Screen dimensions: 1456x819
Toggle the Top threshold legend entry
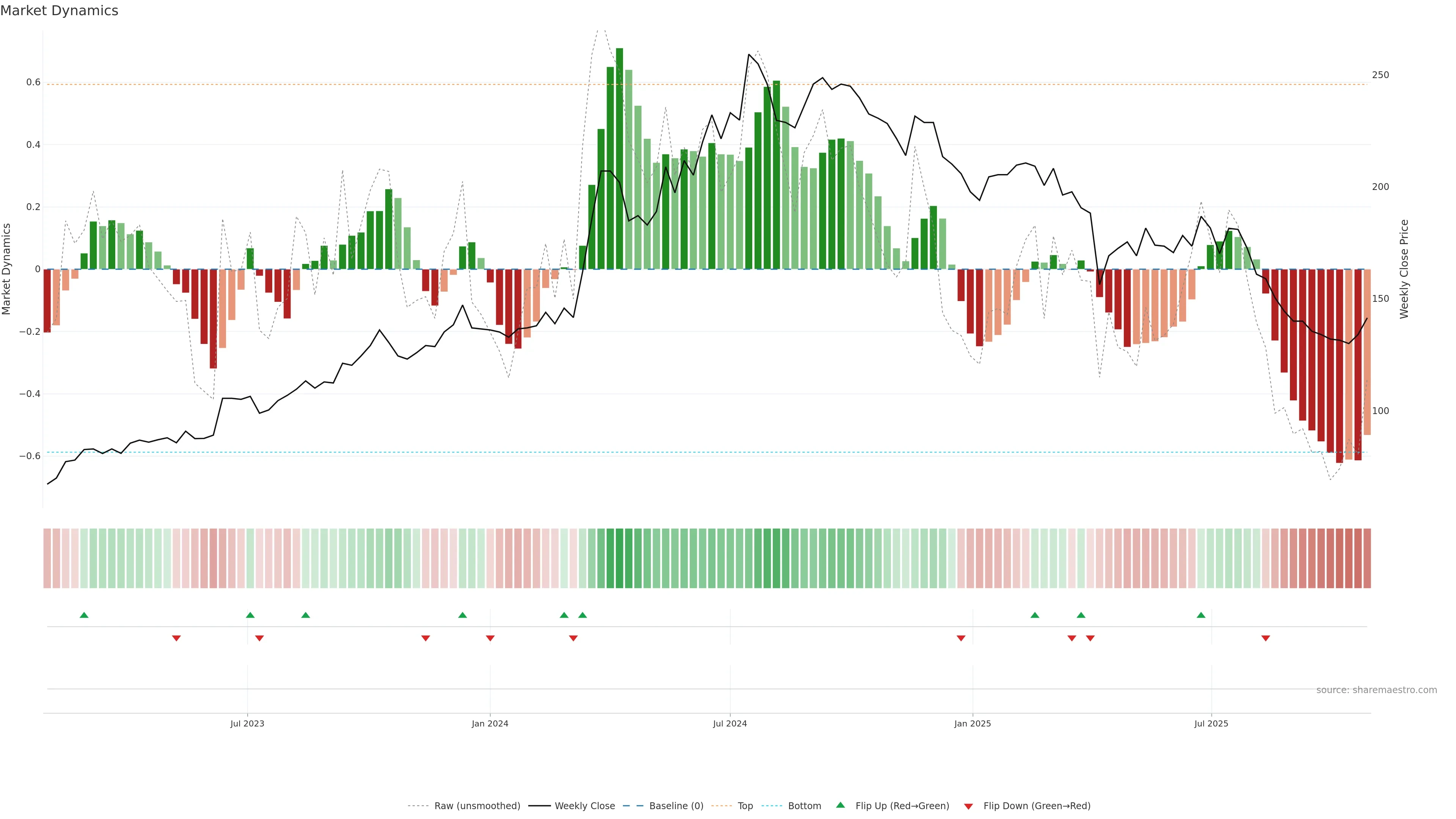click(x=745, y=806)
